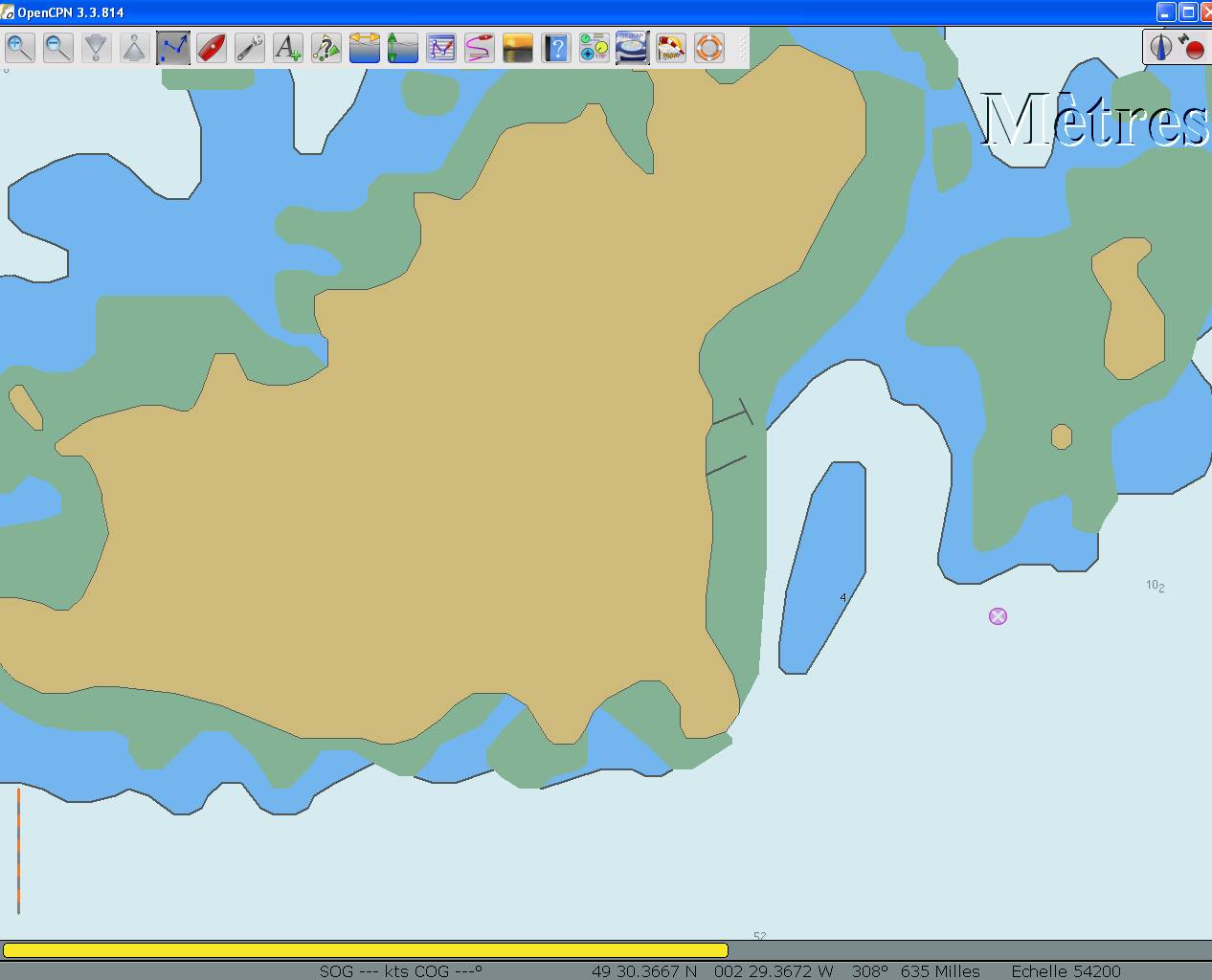Open About OpenCPN help book
This screenshot has width=1212, height=980.
point(556,48)
